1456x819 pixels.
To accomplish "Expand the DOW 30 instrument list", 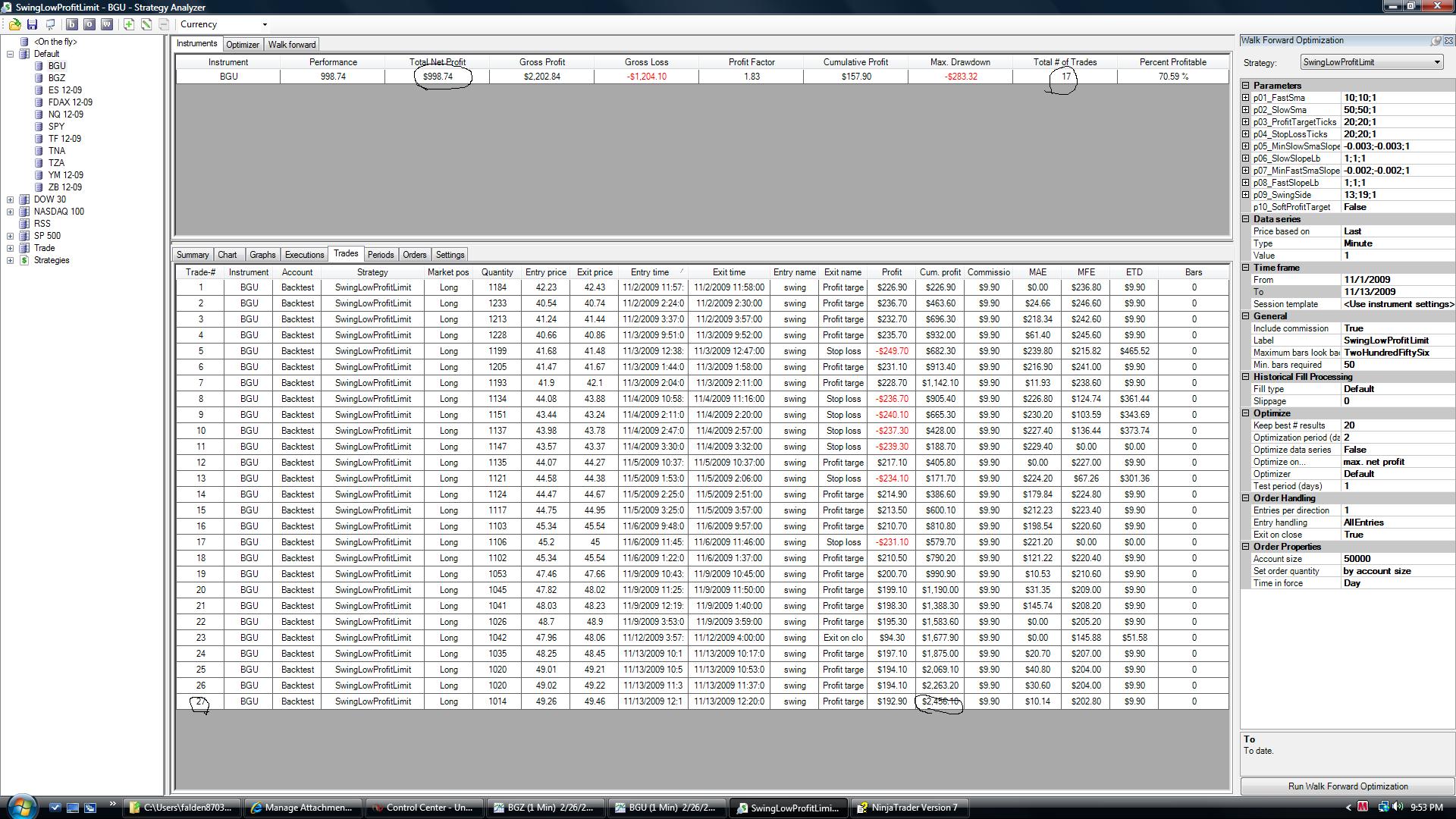I will point(11,199).
